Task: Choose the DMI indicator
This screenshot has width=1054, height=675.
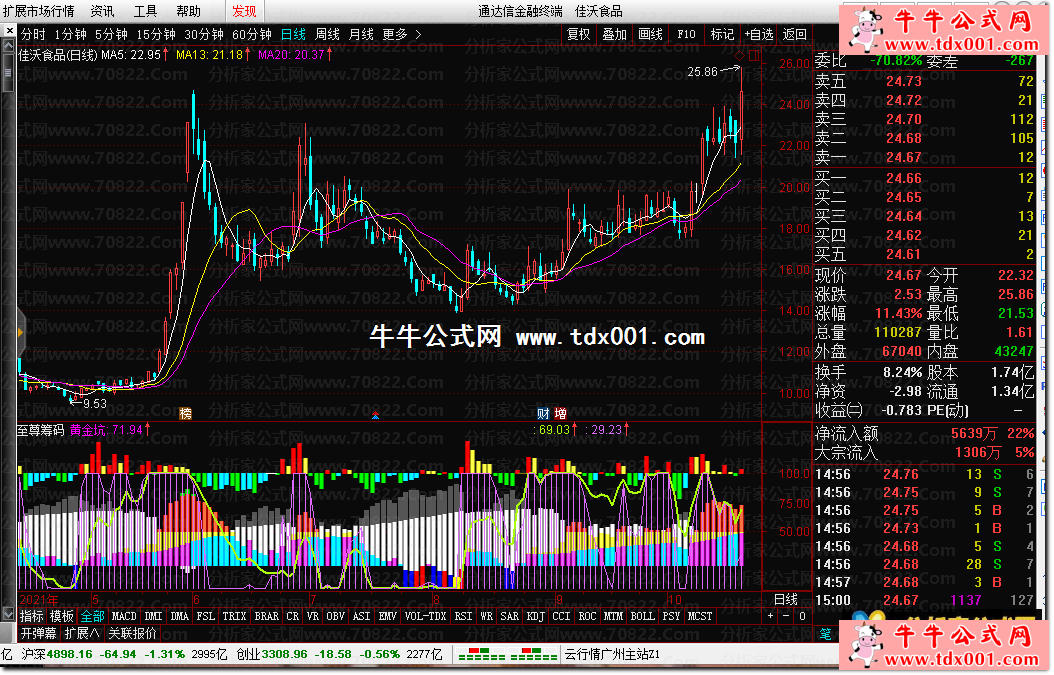Action: coord(154,616)
